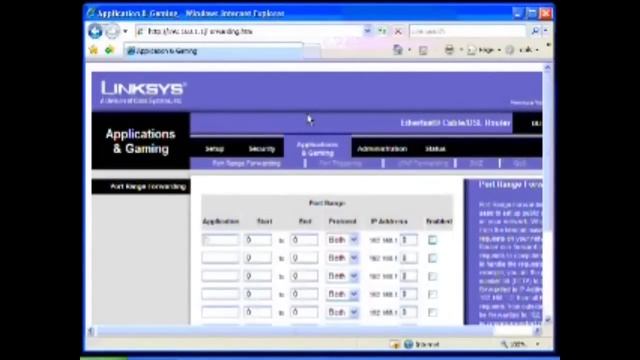Open the Home button dropdown arrow
This screenshot has width=640, height=360.
(x=409, y=50)
